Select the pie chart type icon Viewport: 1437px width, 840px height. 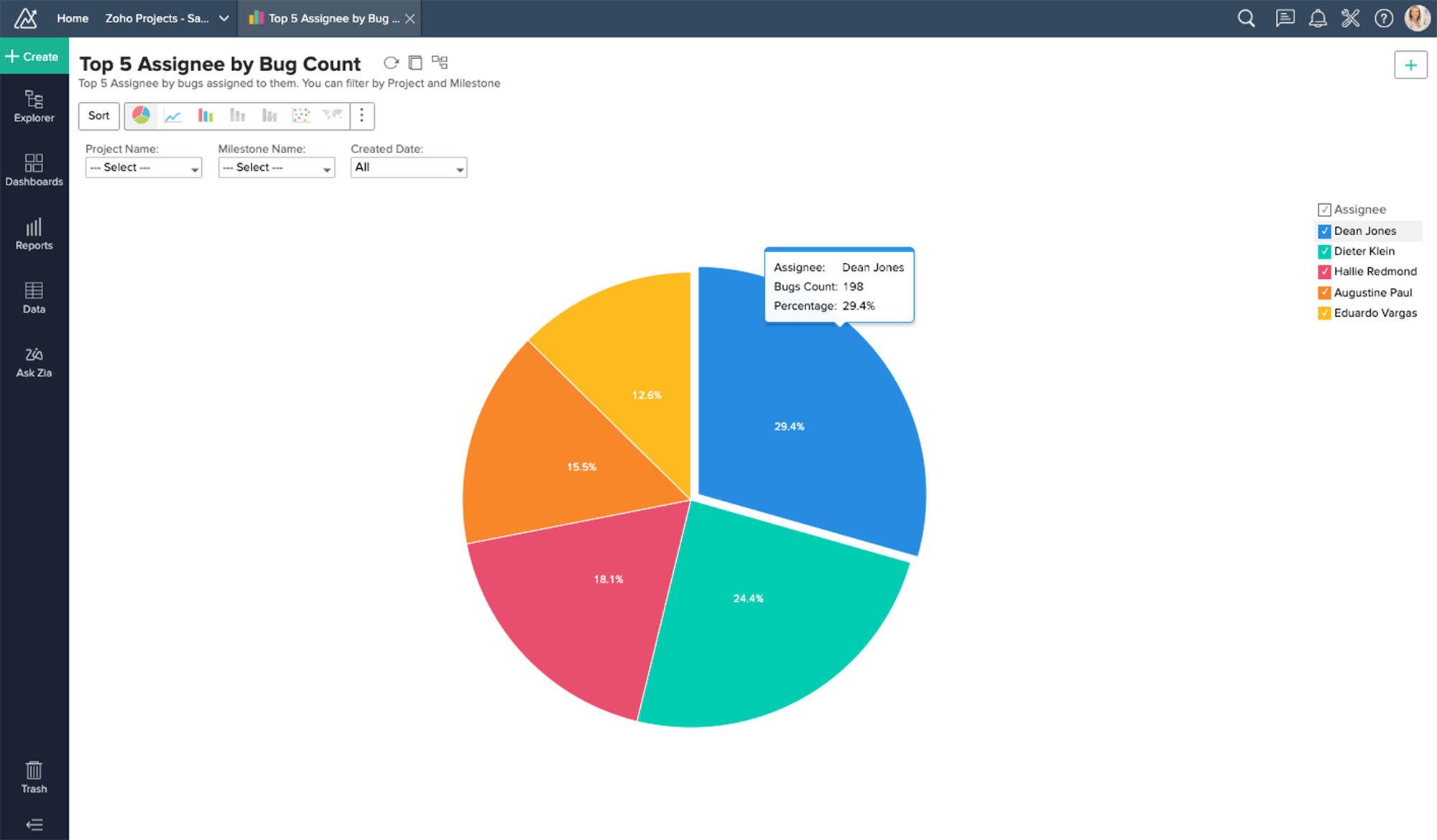[x=142, y=116]
